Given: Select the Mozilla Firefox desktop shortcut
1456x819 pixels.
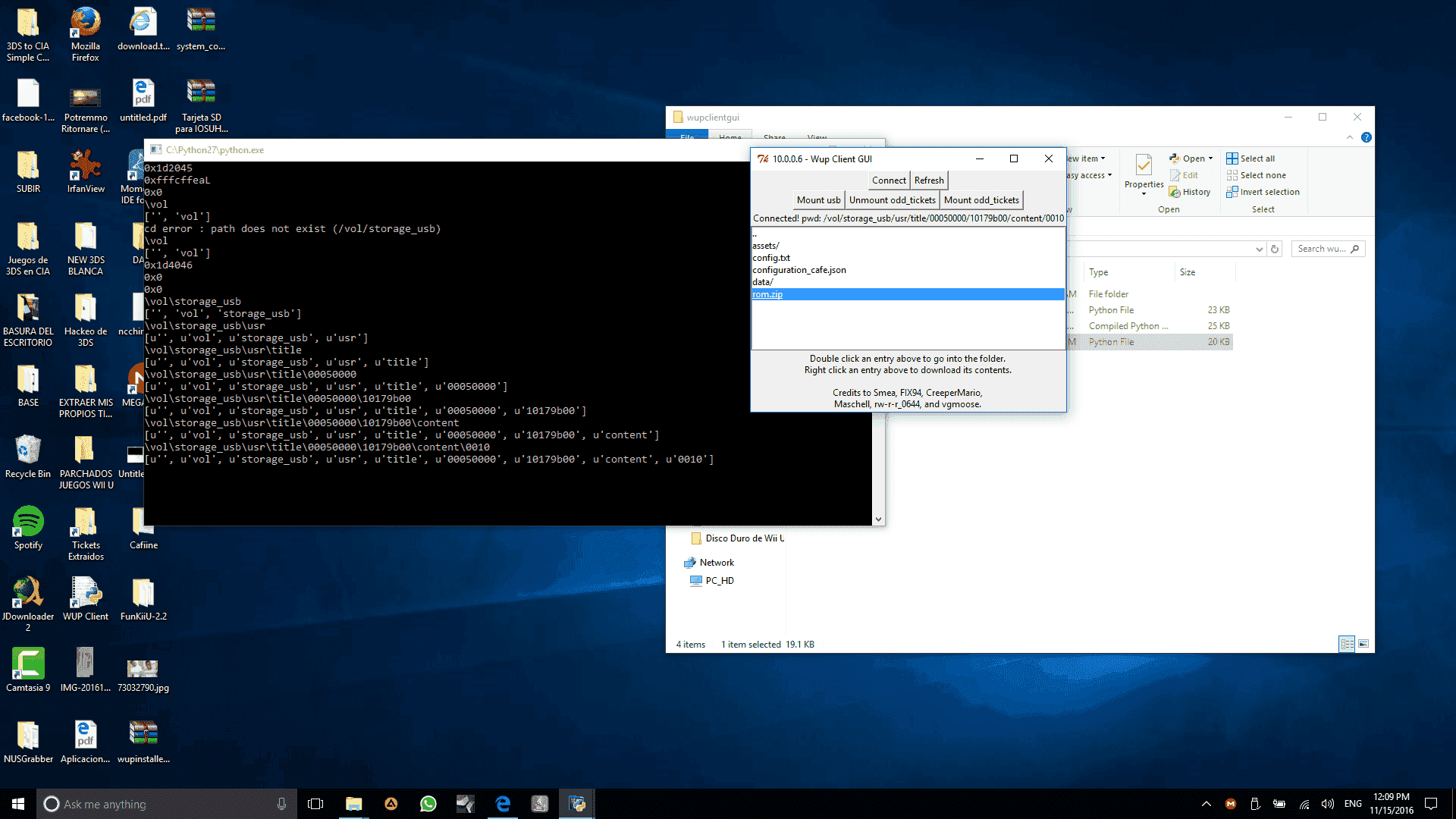Looking at the screenshot, I should tap(86, 35).
